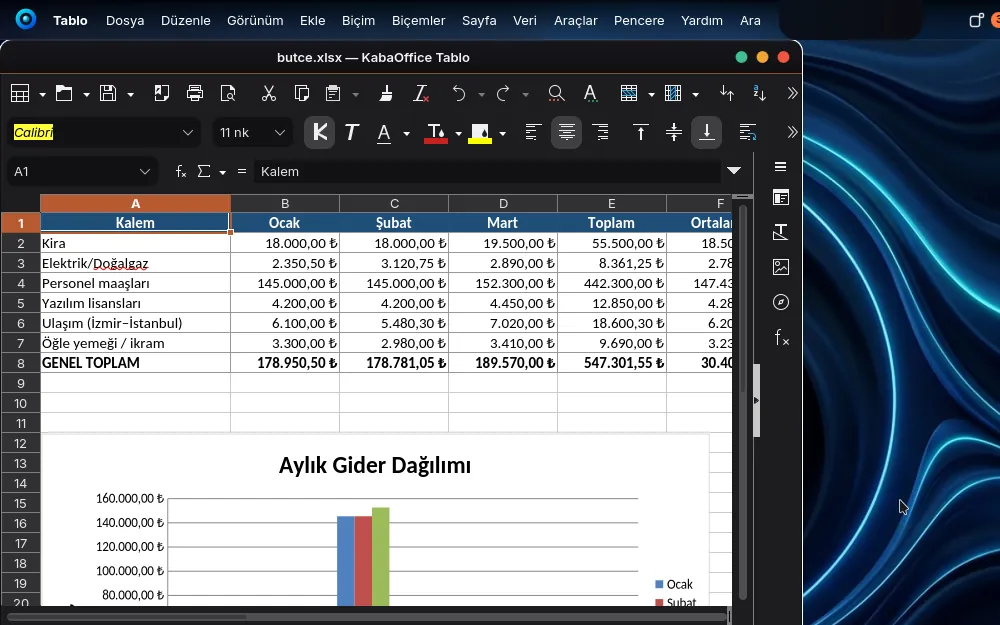Viewport: 1000px width, 625px height.
Task: Open the underline style dropdown arrow
Action: (406, 133)
